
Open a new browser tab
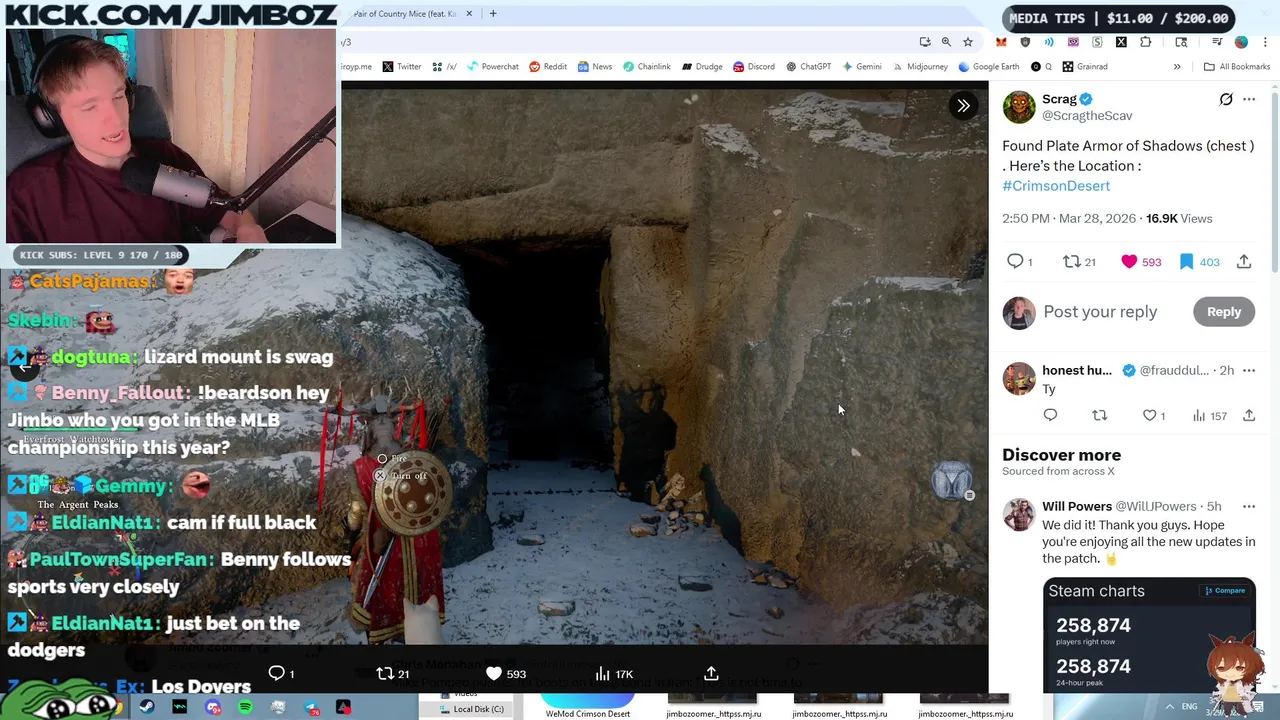(493, 14)
